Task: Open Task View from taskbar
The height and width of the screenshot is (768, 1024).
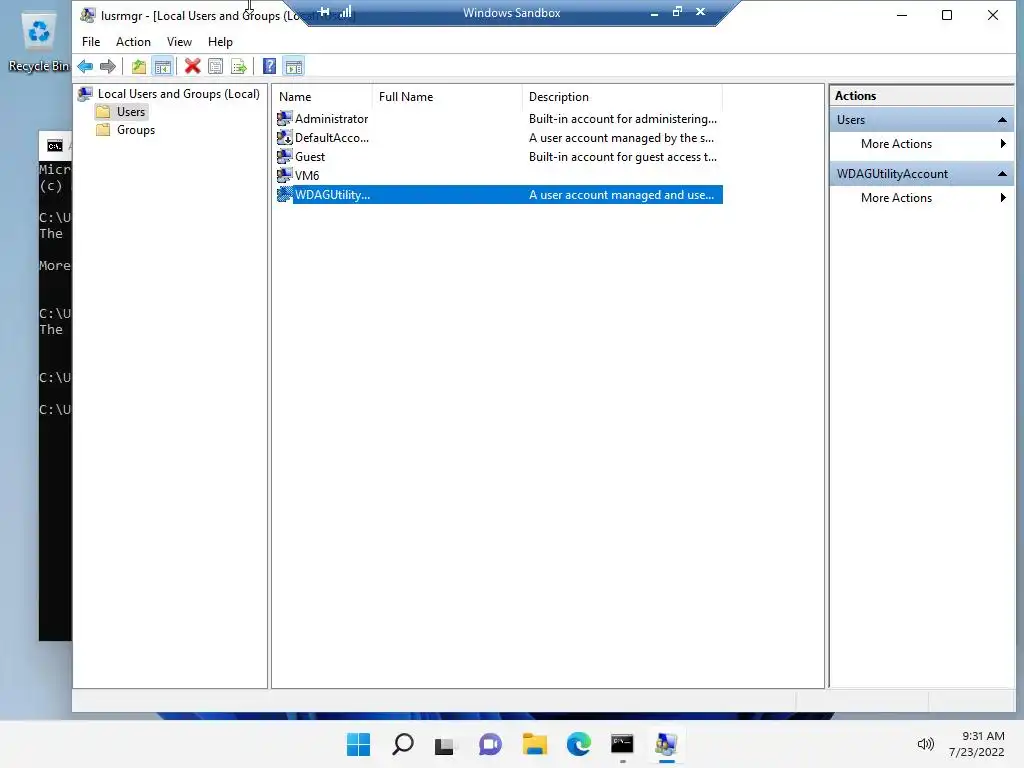Action: point(445,744)
